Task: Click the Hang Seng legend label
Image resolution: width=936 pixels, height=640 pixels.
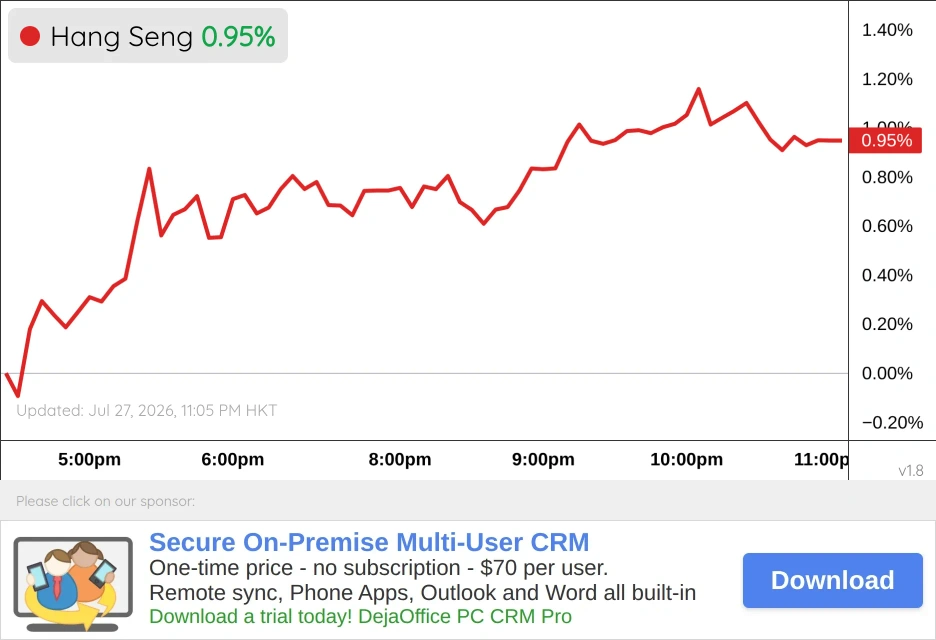Action: point(121,37)
